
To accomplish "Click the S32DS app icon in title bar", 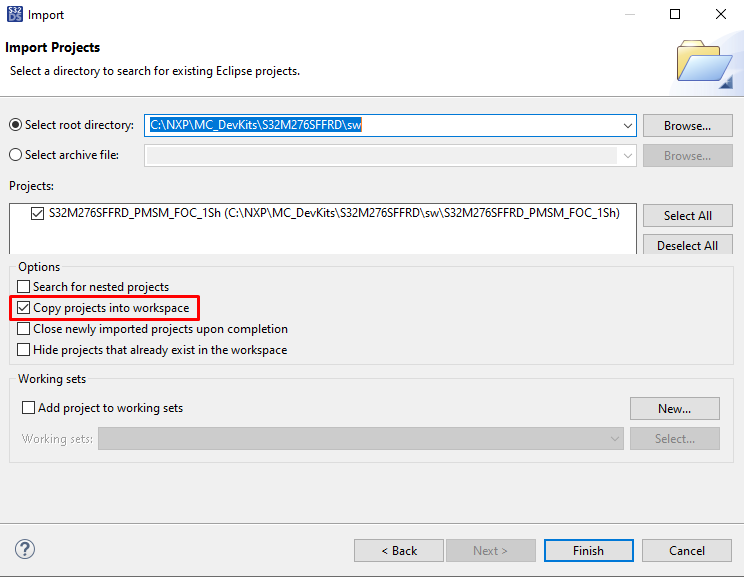I will click(x=16, y=14).
